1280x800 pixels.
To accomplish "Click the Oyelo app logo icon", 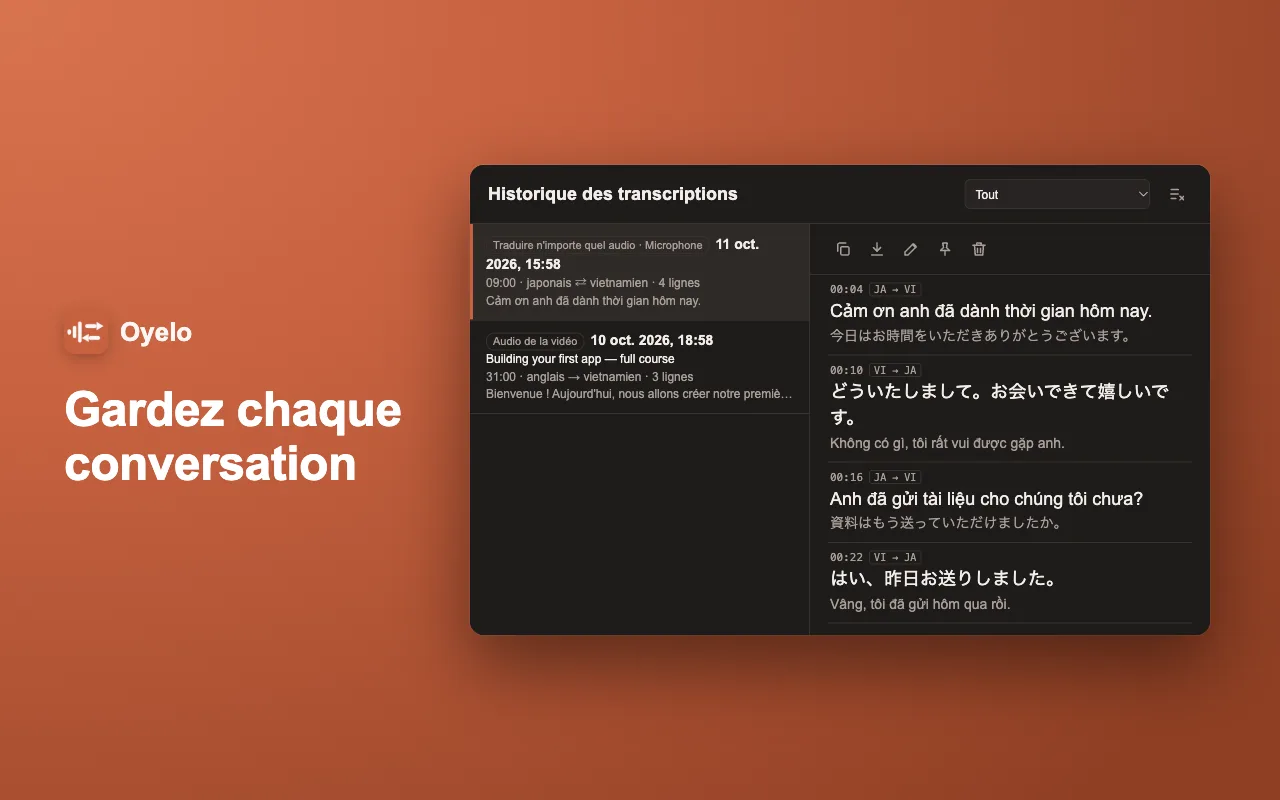I will coord(86,331).
